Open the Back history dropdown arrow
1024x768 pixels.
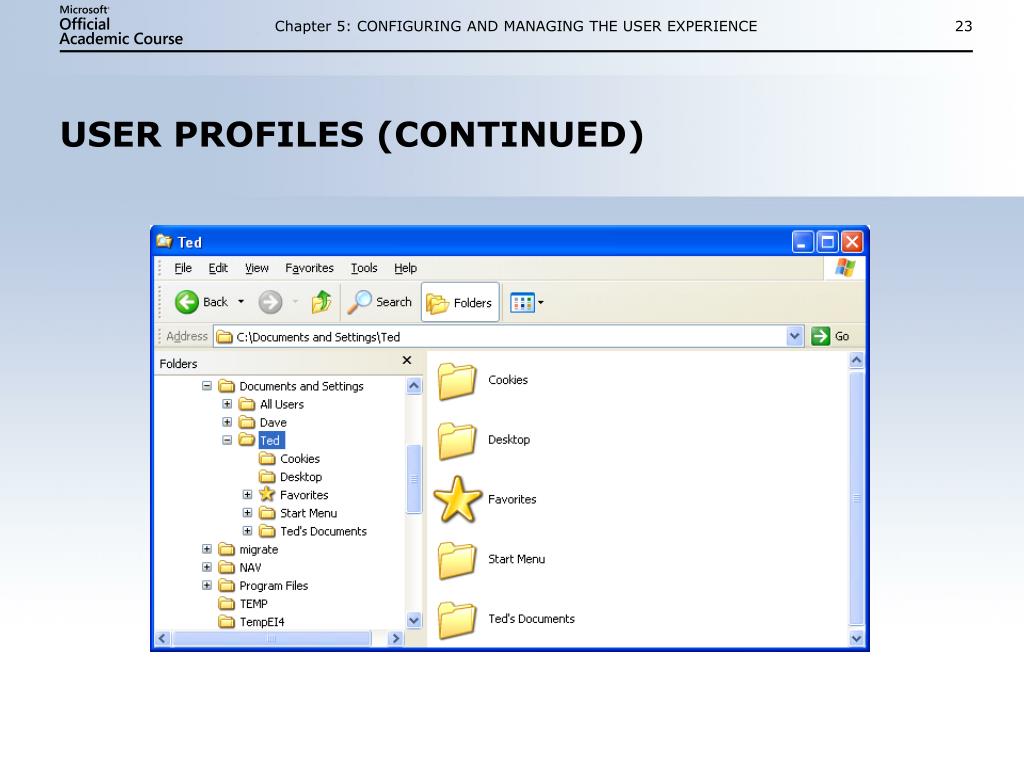pos(241,302)
